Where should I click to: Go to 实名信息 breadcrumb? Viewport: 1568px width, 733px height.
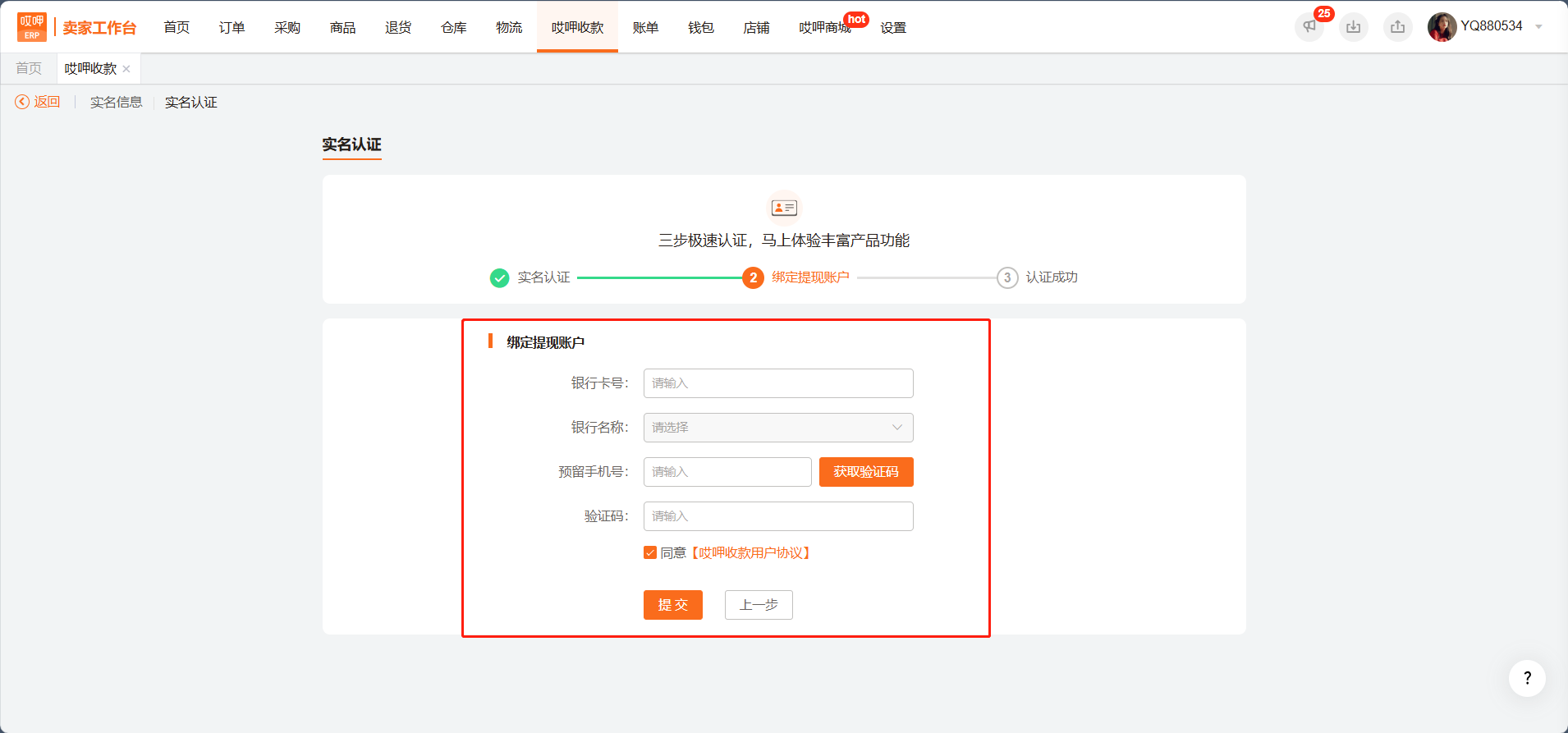[x=117, y=102]
